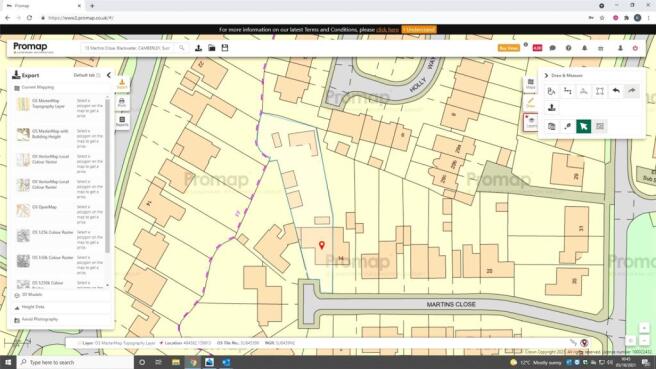Open the help question mark icon
The height and width of the screenshot is (369, 656).
[x=568, y=48]
